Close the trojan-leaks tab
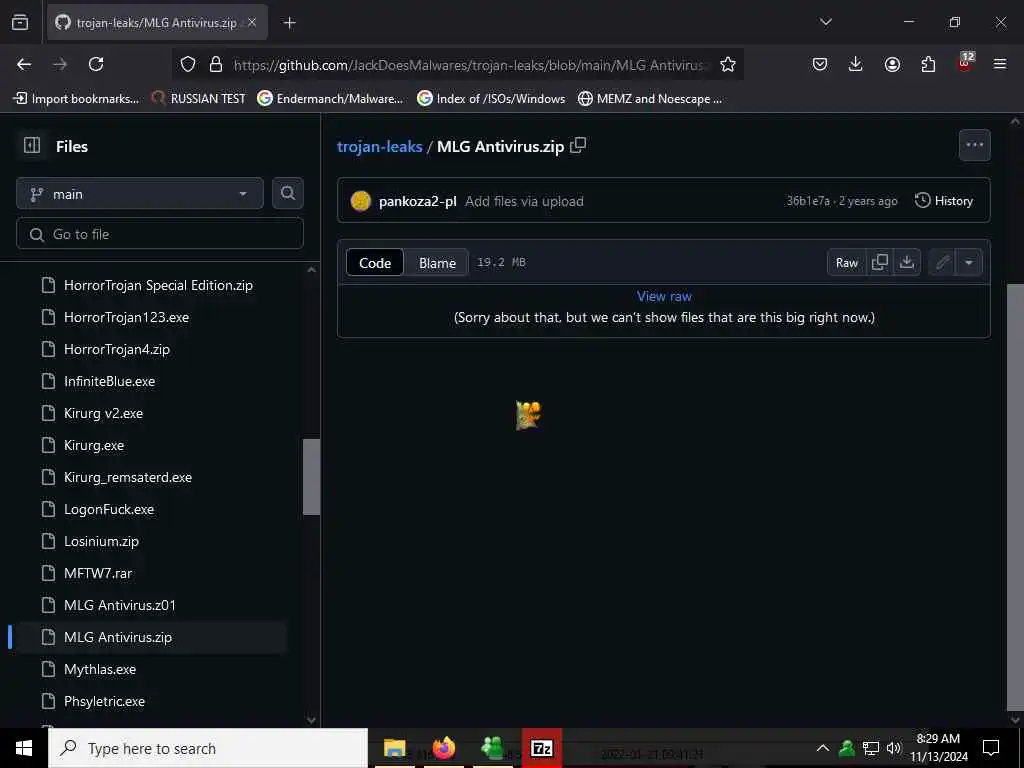The image size is (1024, 768). click(x=252, y=22)
